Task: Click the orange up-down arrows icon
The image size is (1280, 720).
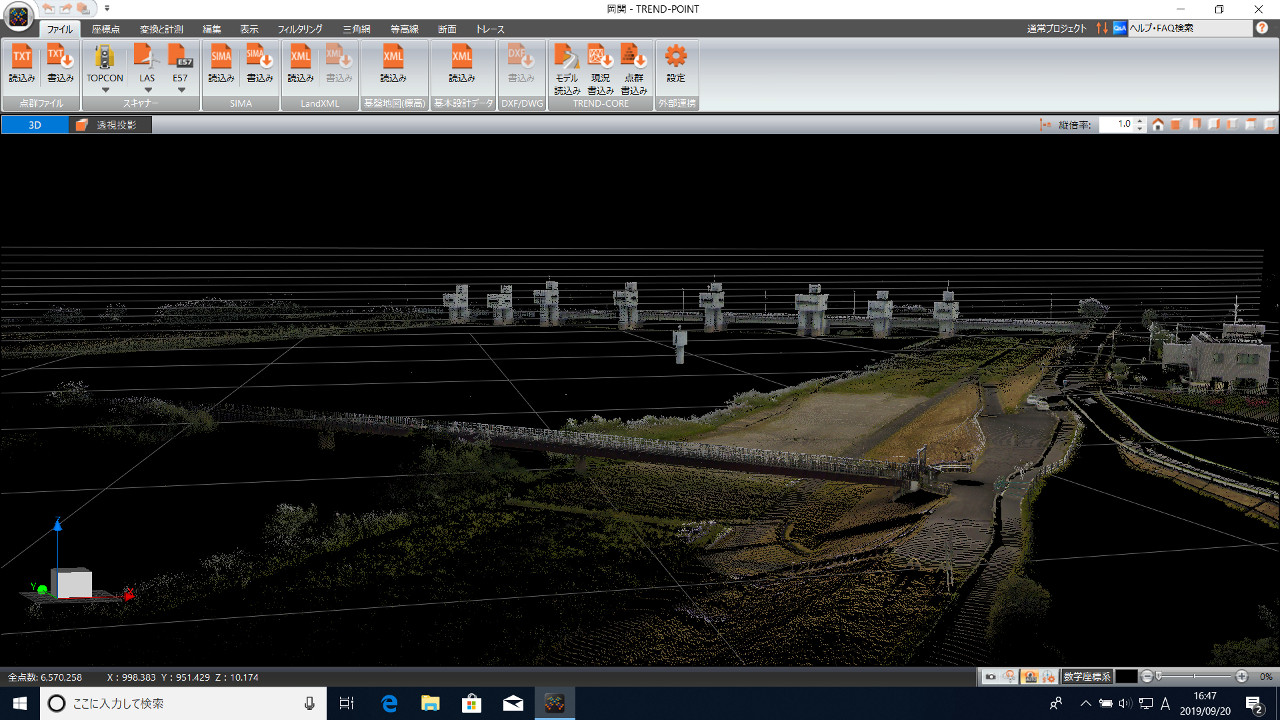Action: (x=1102, y=28)
